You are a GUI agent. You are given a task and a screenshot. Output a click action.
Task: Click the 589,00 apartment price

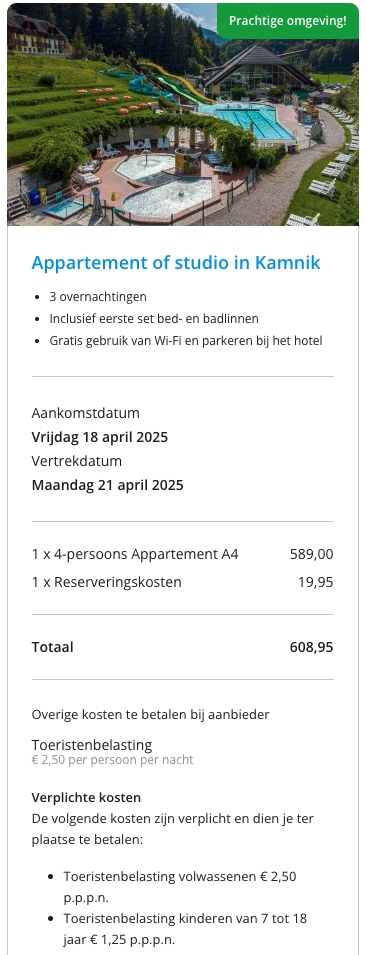312,554
